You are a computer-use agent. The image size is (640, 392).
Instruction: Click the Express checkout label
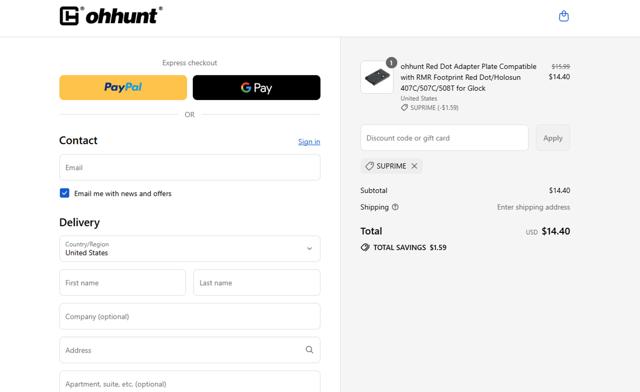tap(190, 63)
